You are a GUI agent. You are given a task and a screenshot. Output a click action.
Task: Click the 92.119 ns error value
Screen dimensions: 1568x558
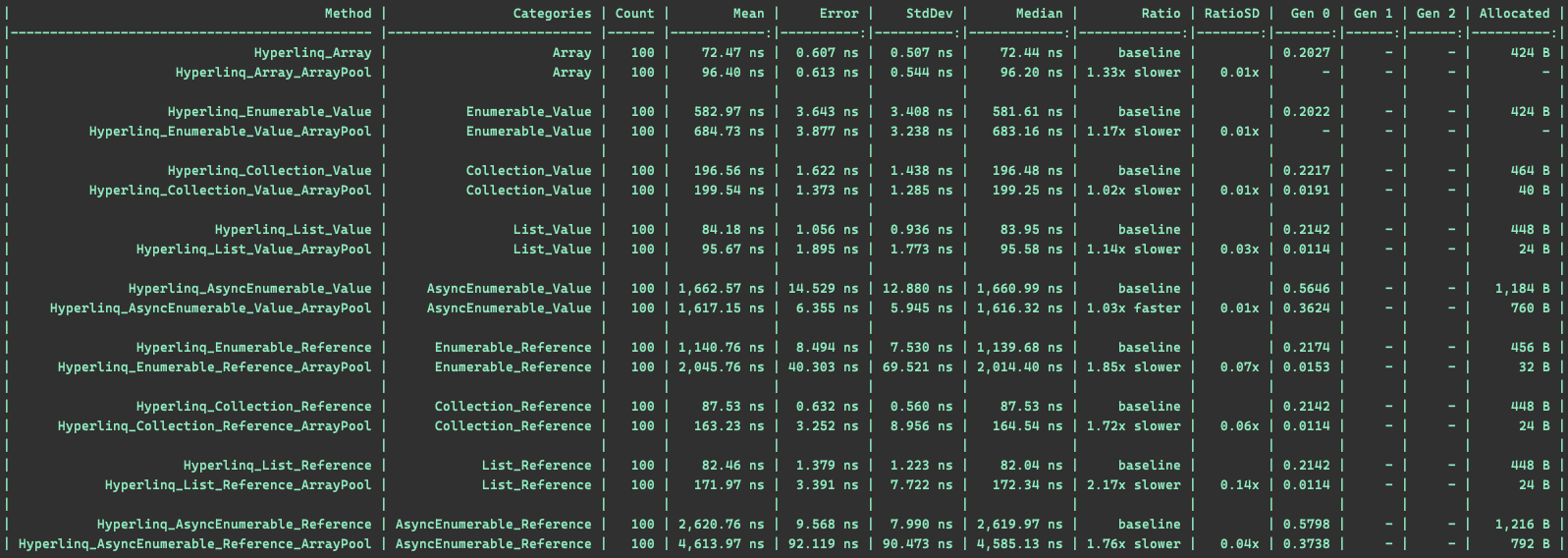point(824,544)
